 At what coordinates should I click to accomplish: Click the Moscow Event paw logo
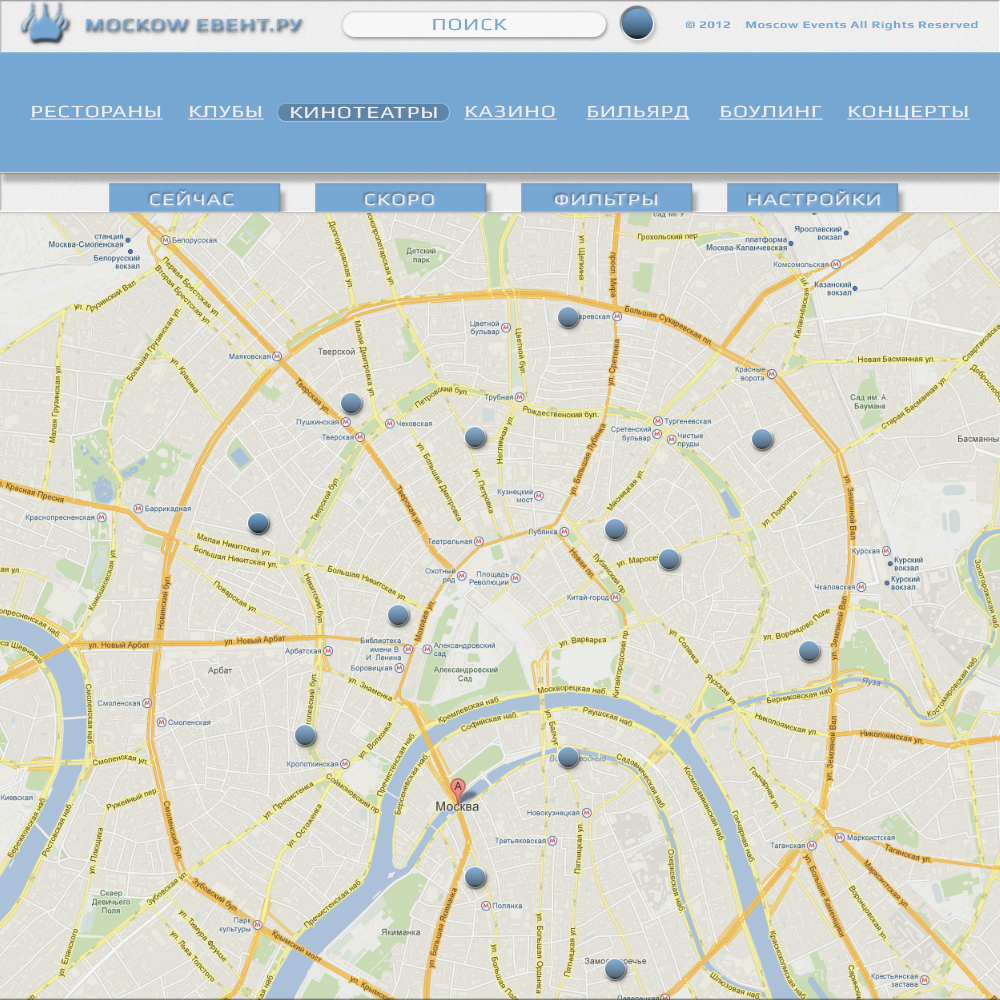point(47,24)
